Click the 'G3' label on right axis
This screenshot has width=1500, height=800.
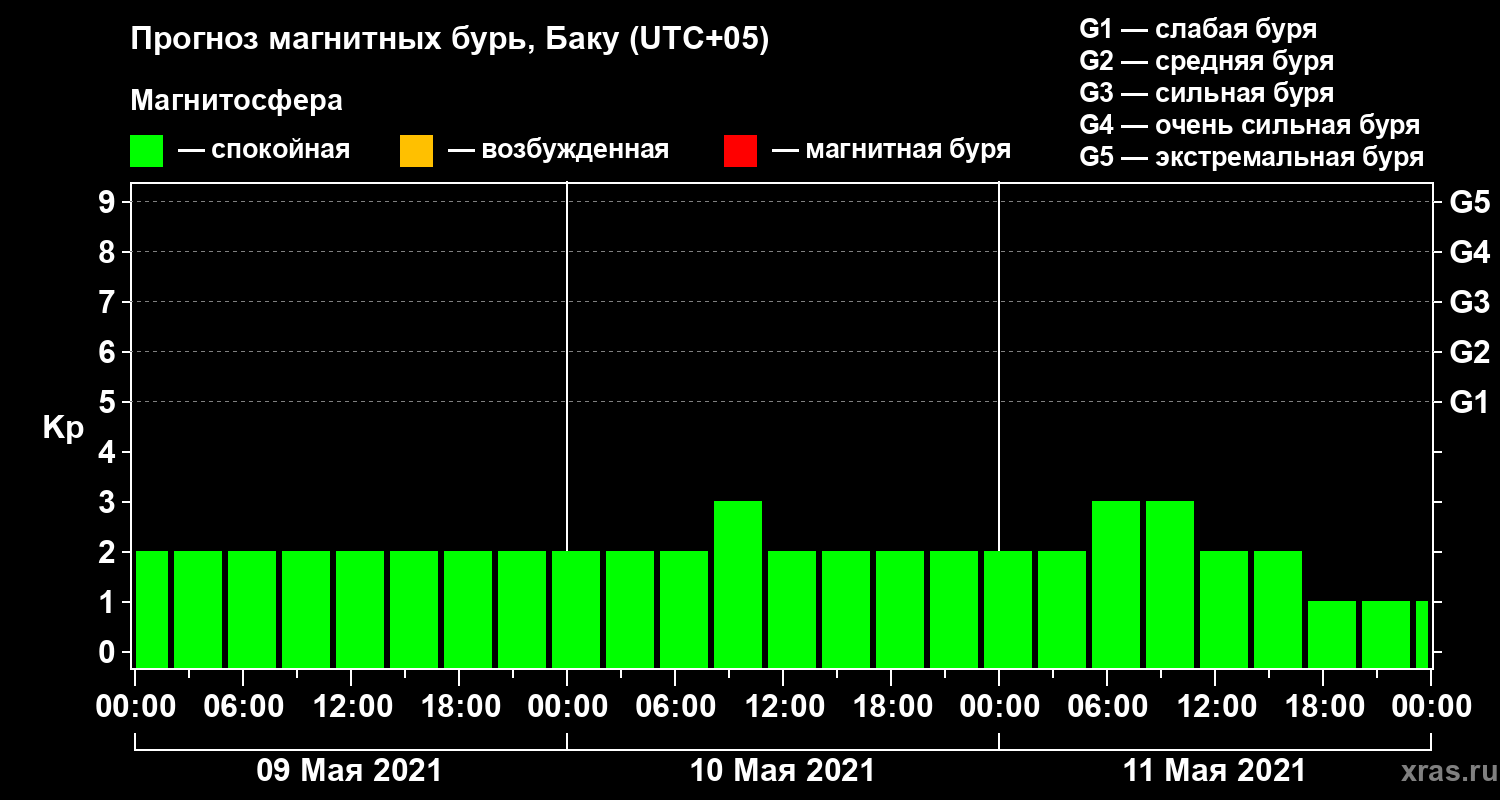tap(1469, 302)
